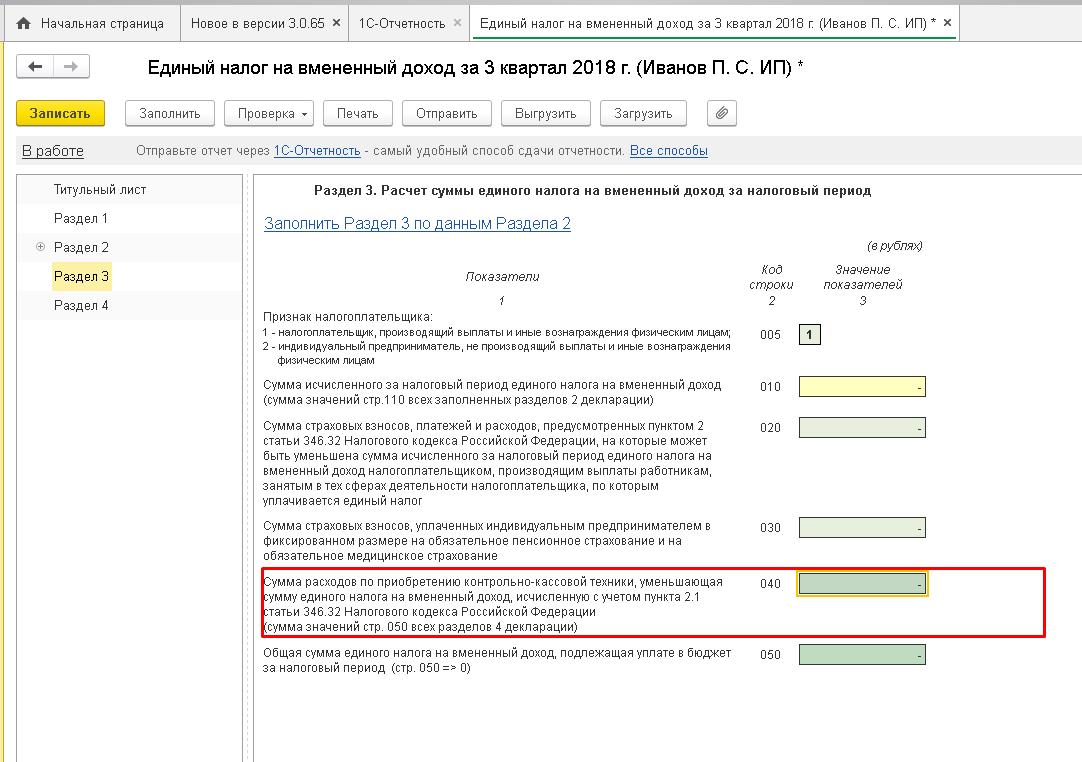Switch to Новое в версии 3.0.65 tab

pos(257,23)
